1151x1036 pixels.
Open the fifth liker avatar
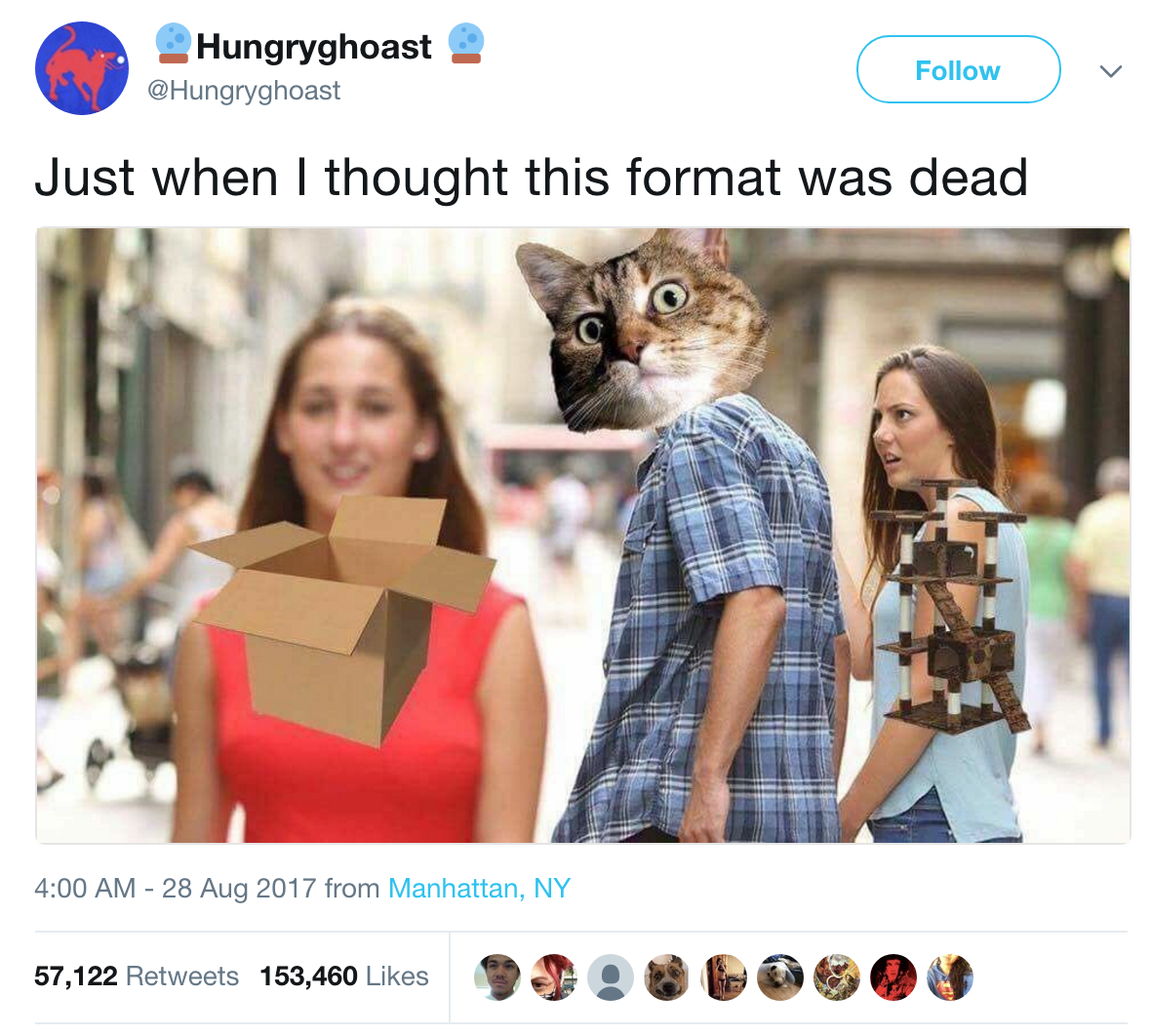point(723,977)
